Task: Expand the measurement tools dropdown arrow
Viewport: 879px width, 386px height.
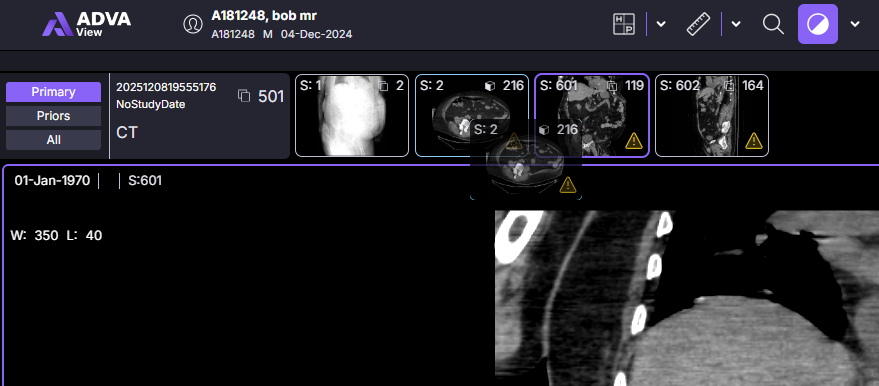Action: click(736, 24)
